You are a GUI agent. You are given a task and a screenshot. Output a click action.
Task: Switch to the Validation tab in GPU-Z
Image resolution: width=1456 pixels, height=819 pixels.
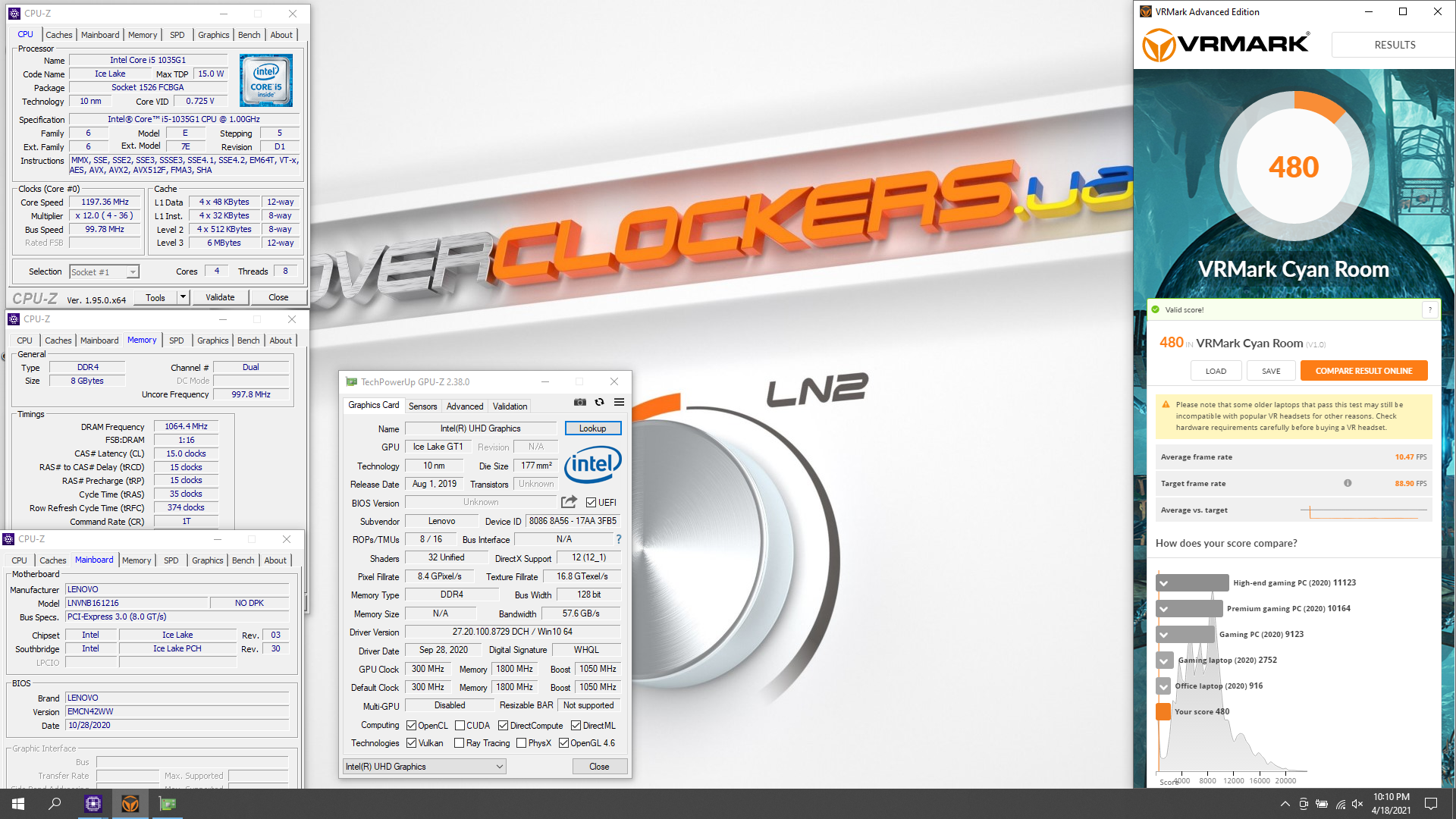pos(510,406)
